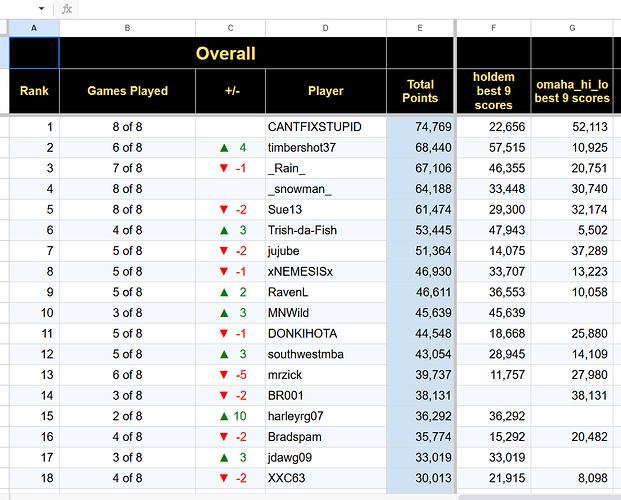This screenshot has height=500, width=621.
Task: Select column E header
Action: coord(420,28)
